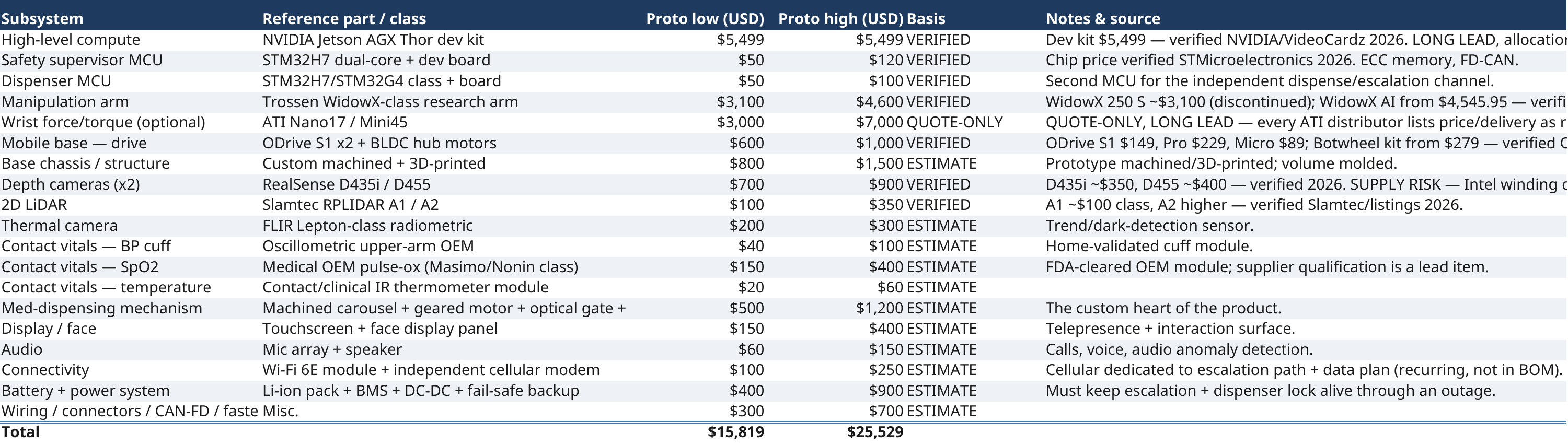Click ATI Nano17 / Mini45 cell

tap(335, 122)
